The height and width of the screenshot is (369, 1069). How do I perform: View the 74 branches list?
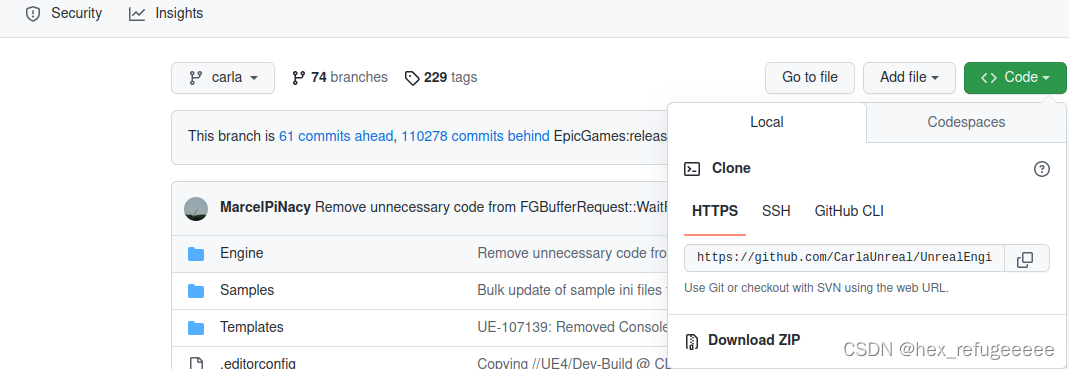point(340,78)
